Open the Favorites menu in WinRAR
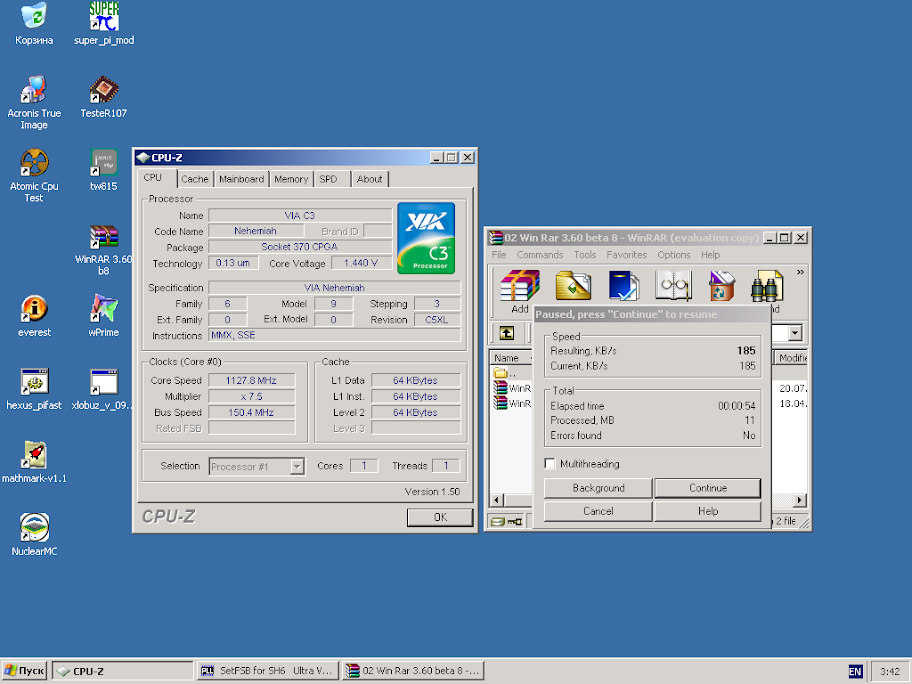 [x=626, y=255]
